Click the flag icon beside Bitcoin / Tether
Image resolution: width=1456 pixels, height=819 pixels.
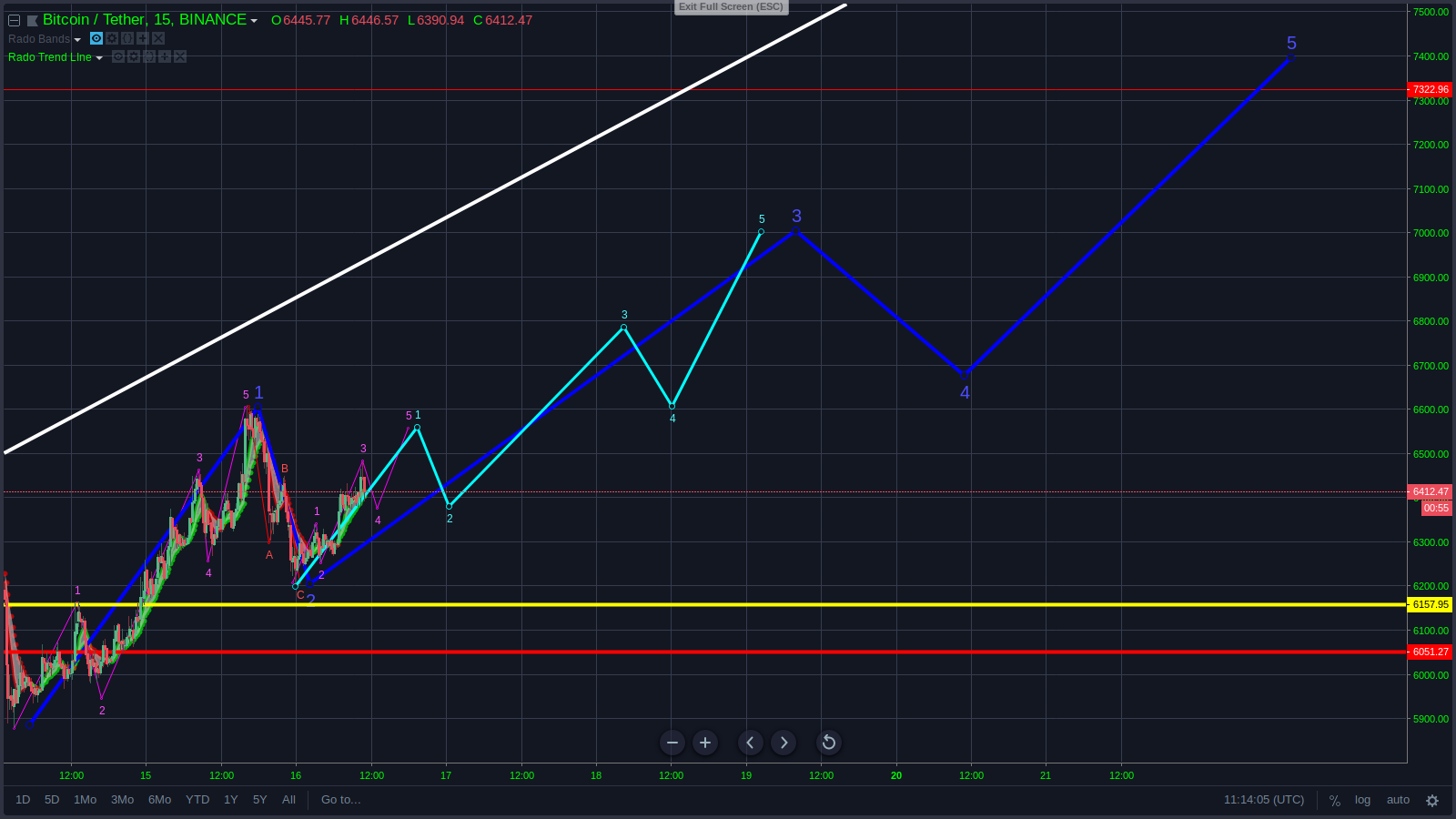(x=33, y=20)
